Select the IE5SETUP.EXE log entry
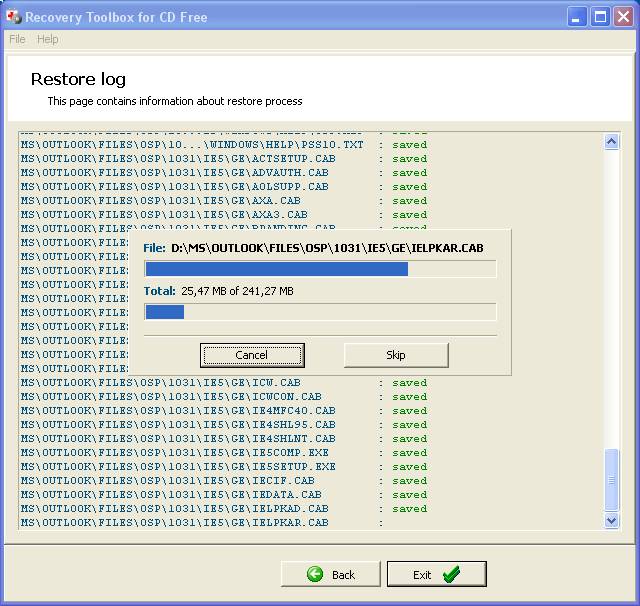Screen dimensions: 640x606 [178, 467]
